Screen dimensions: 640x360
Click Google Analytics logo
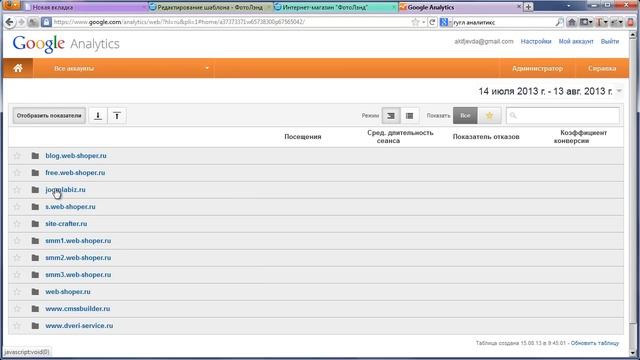[x=66, y=44]
